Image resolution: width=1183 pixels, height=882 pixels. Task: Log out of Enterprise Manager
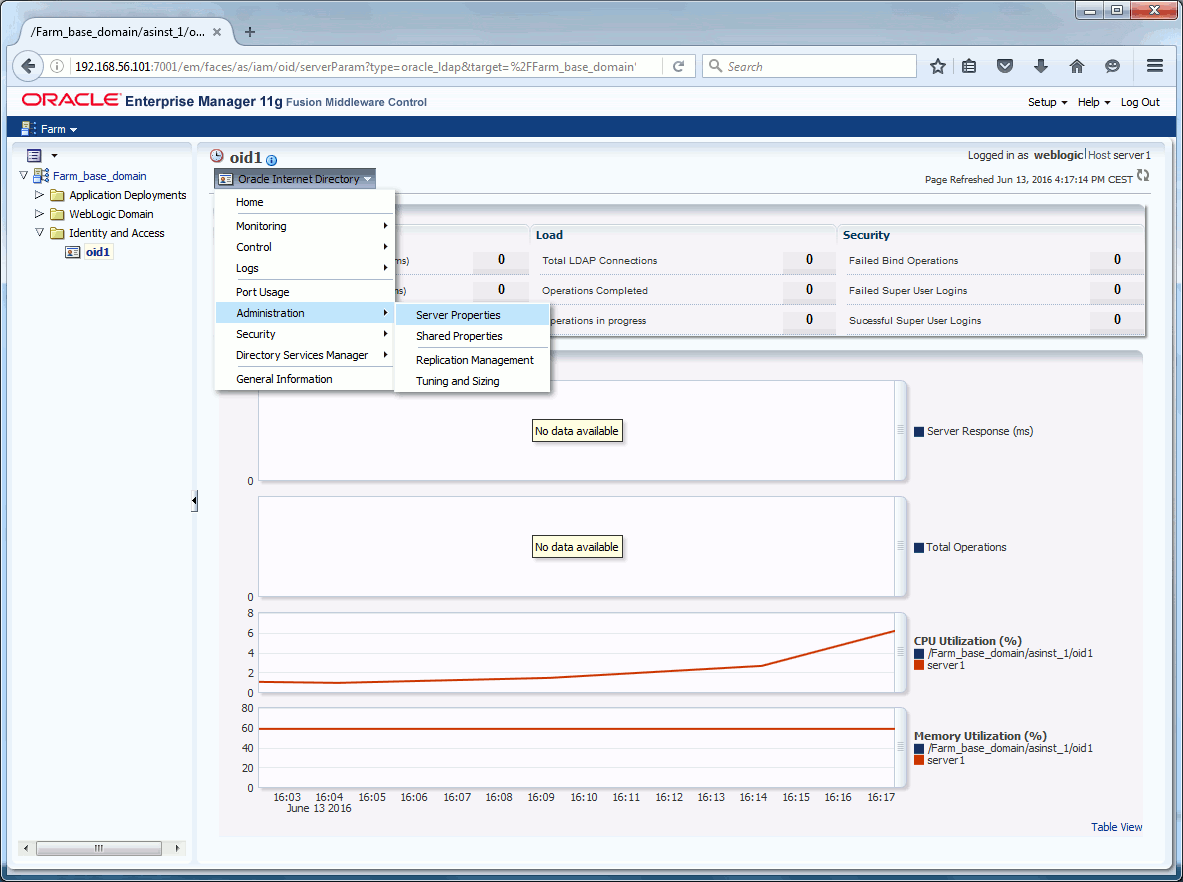[x=1140, y=102]
